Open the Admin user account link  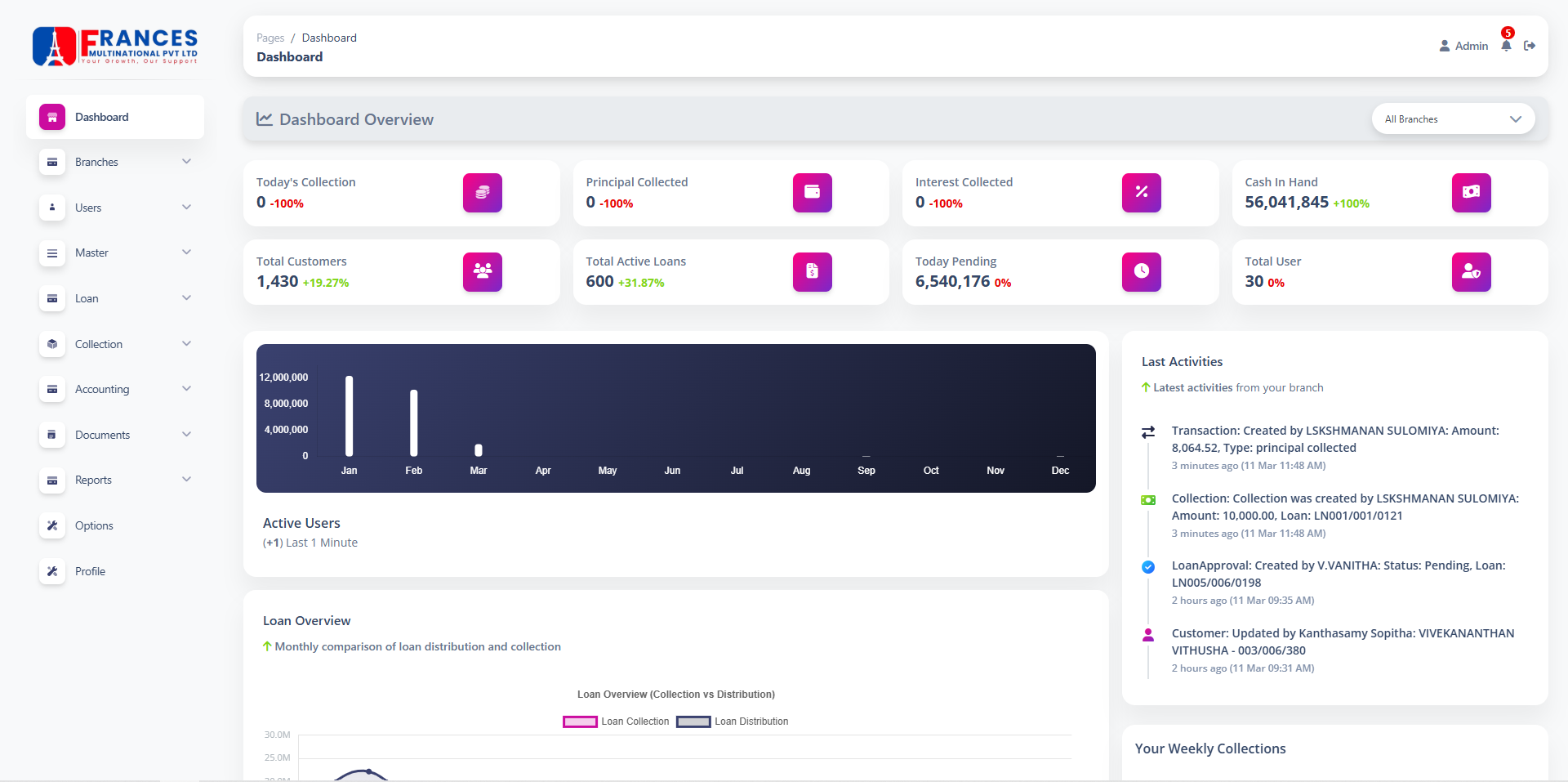(x=1463, y=46)
